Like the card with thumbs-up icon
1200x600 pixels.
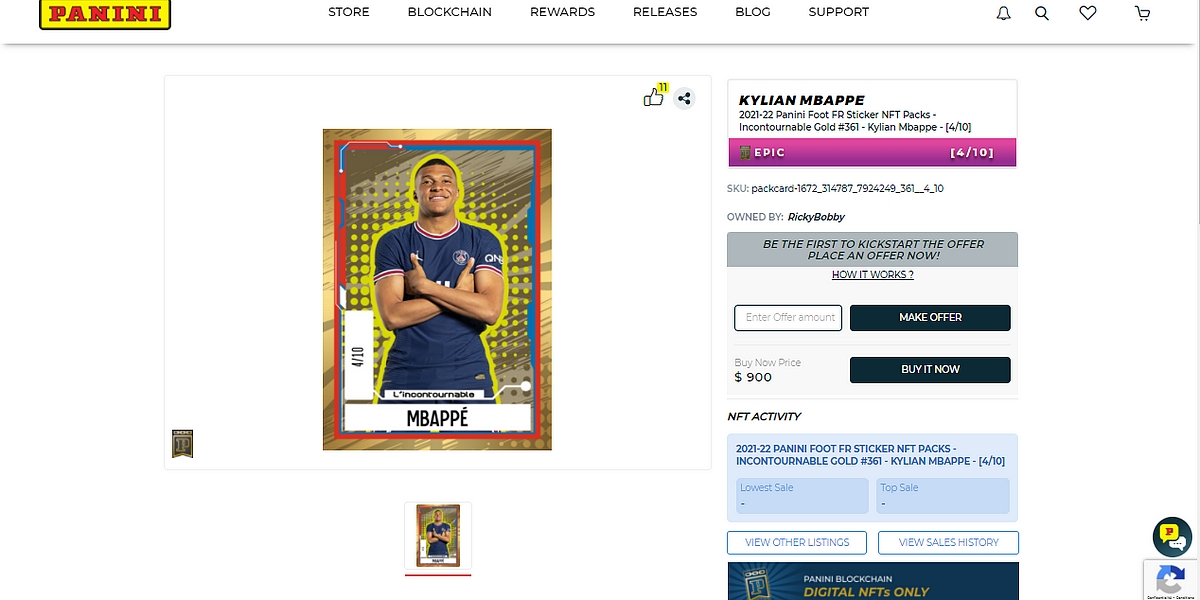pyautogui.click(x=653, y=97)
